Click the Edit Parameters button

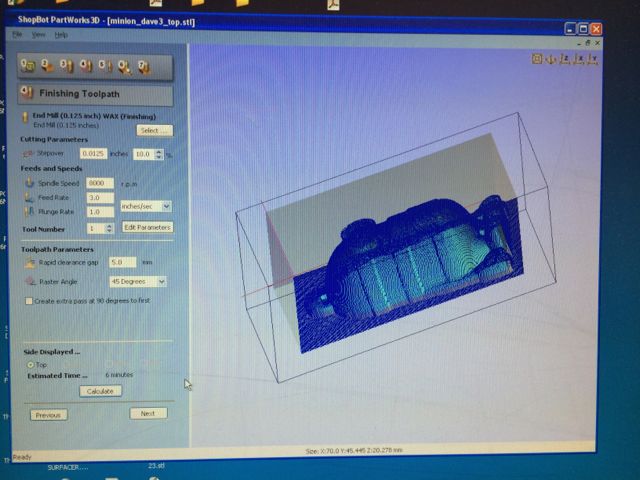[x=147, y=227]
